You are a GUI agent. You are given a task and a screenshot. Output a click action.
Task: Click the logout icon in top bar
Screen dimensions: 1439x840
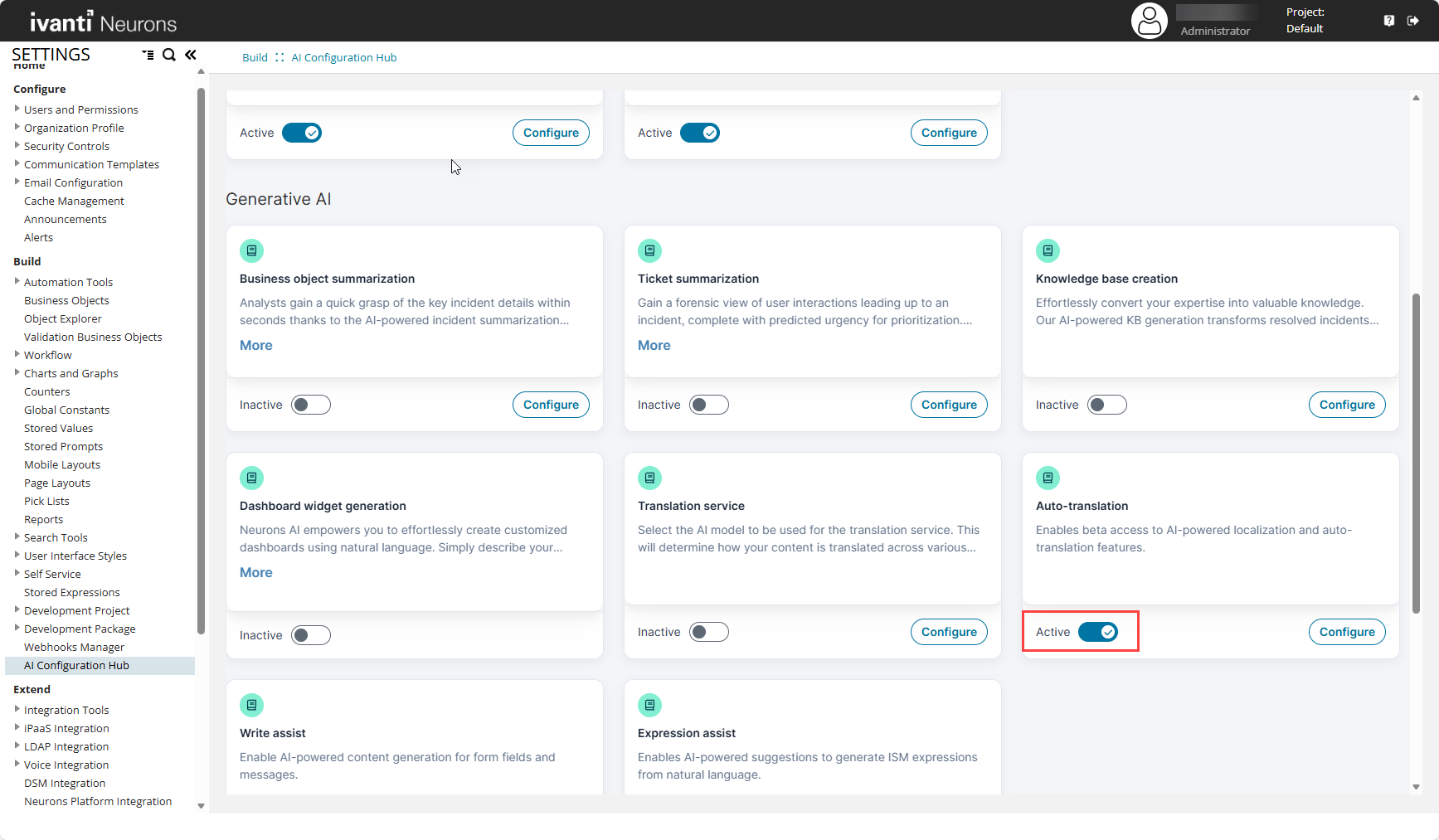click(x=1413, y=21)
